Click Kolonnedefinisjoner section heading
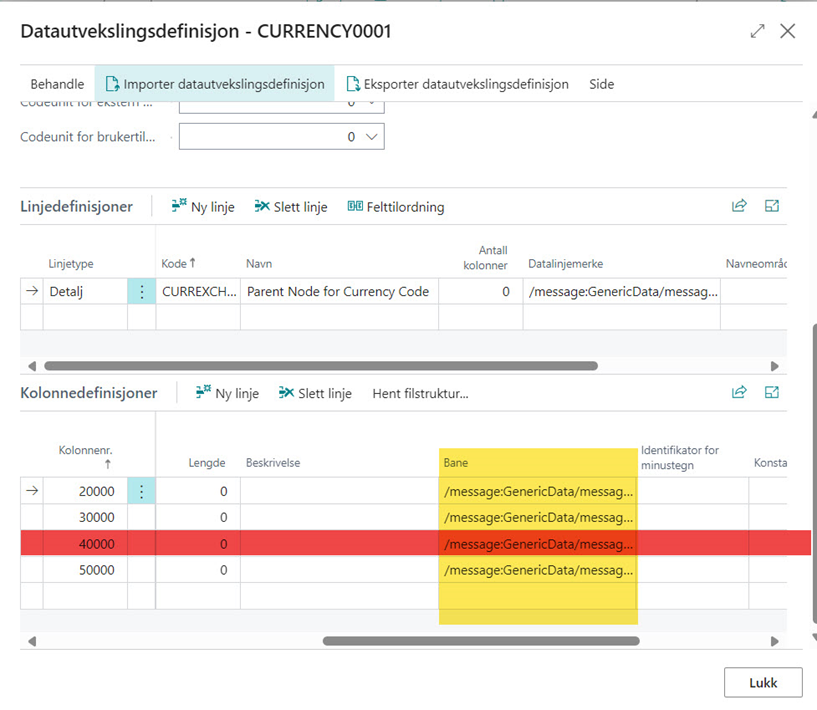This screenshot has height=710, width=817. point(89,393)
